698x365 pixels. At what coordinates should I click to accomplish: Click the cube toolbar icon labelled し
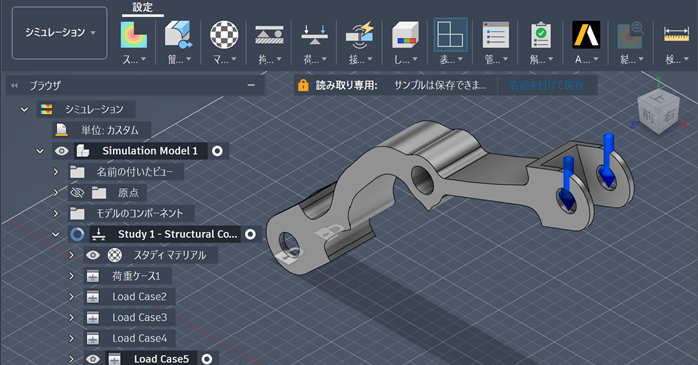pos(405,35)
